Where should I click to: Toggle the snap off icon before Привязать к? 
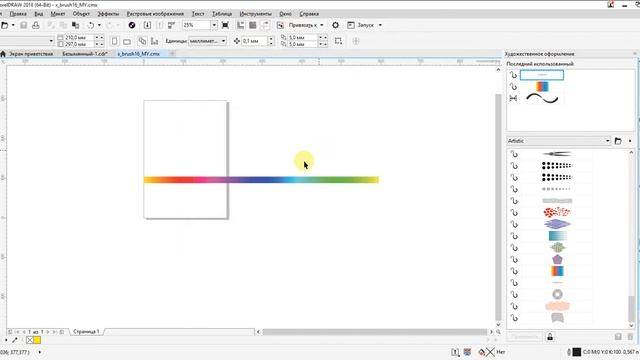coord(280,25)
